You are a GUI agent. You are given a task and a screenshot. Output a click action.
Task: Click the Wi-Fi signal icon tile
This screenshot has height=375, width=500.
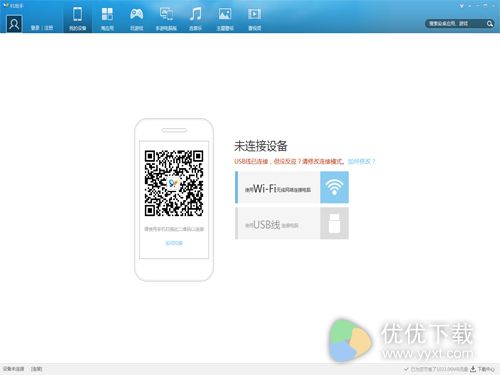click(334, 187)
